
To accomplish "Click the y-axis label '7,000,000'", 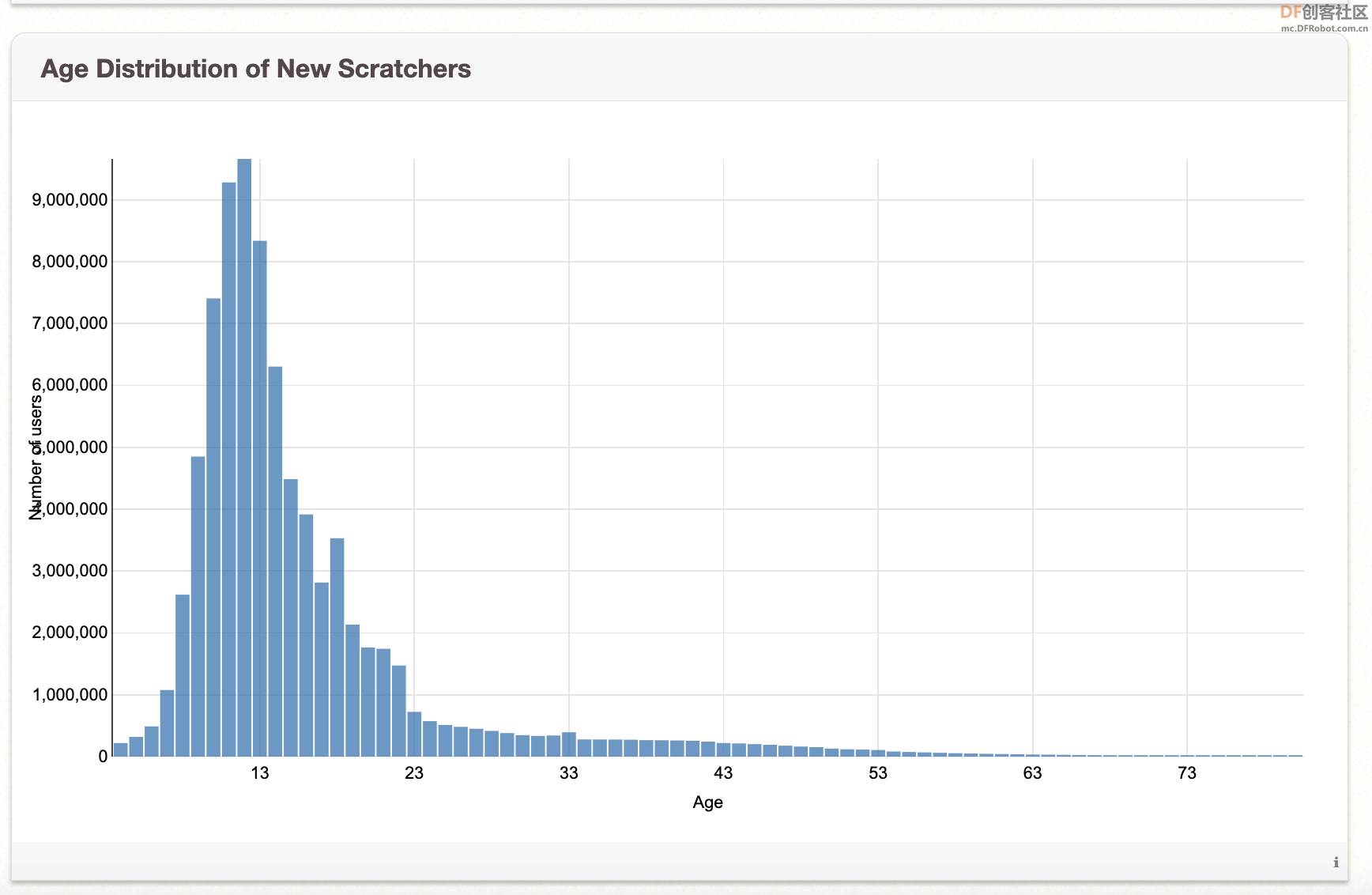I will click(70, 323).
